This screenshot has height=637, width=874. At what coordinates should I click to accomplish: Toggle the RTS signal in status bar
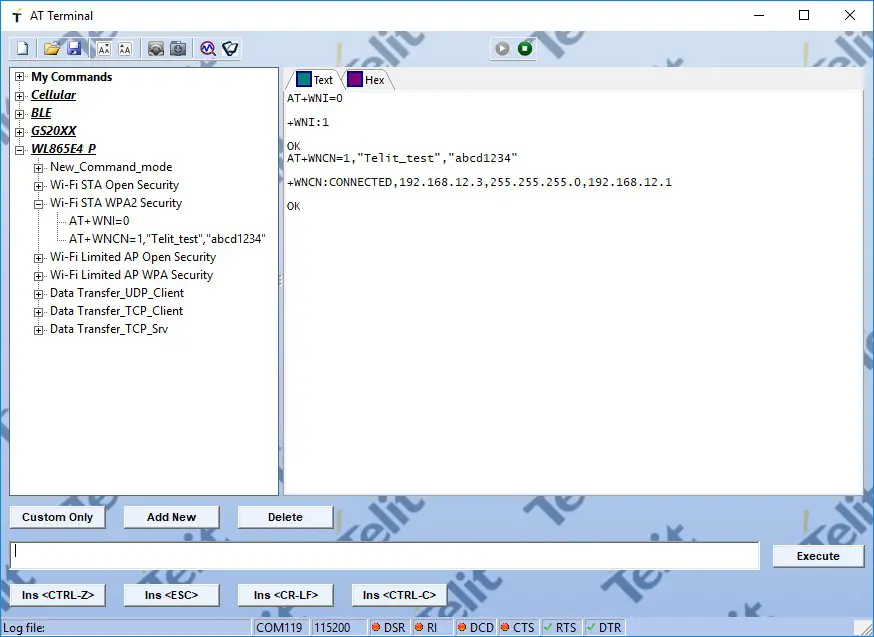click(561, 628)
